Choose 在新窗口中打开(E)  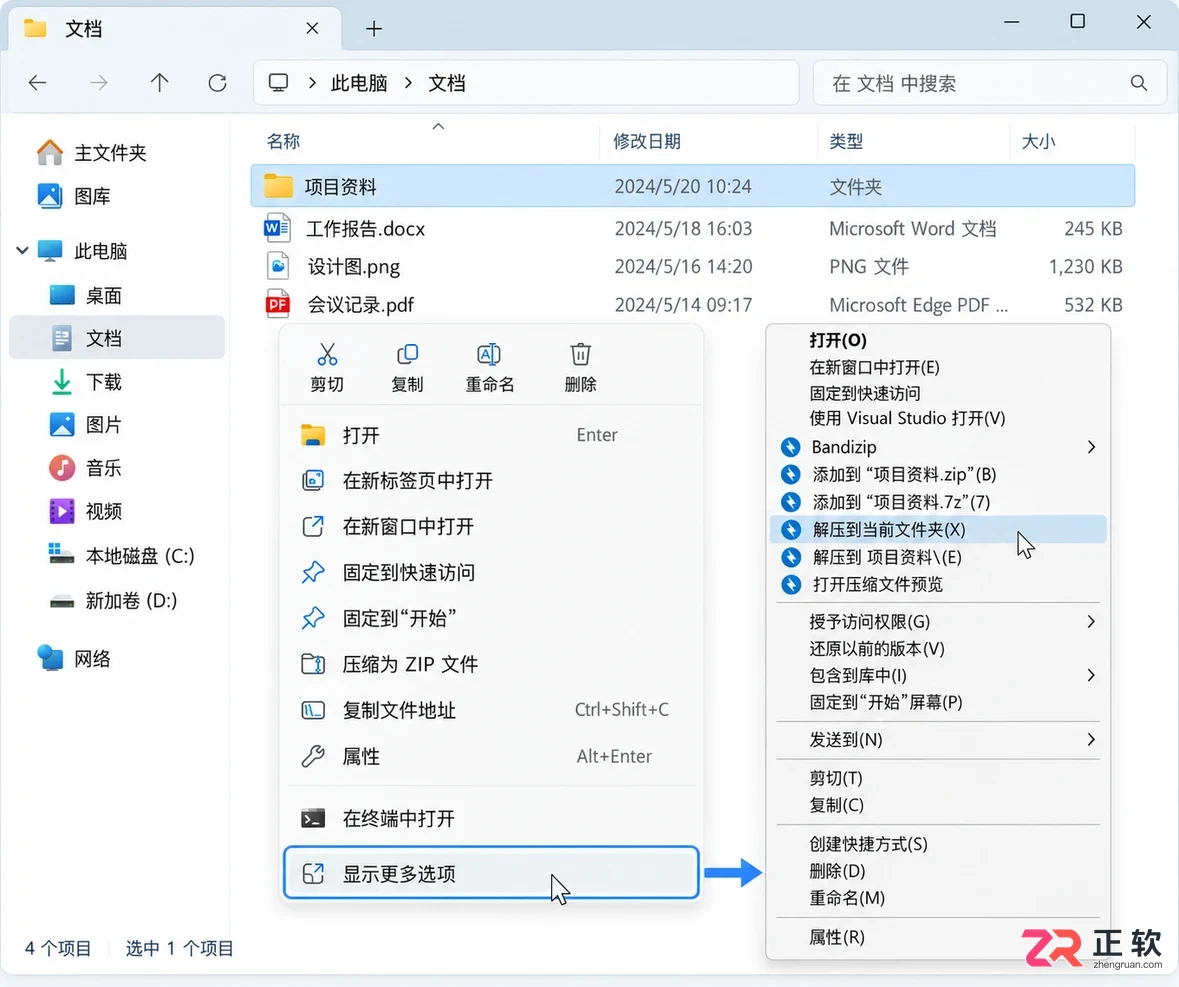[x=938, y=367]
